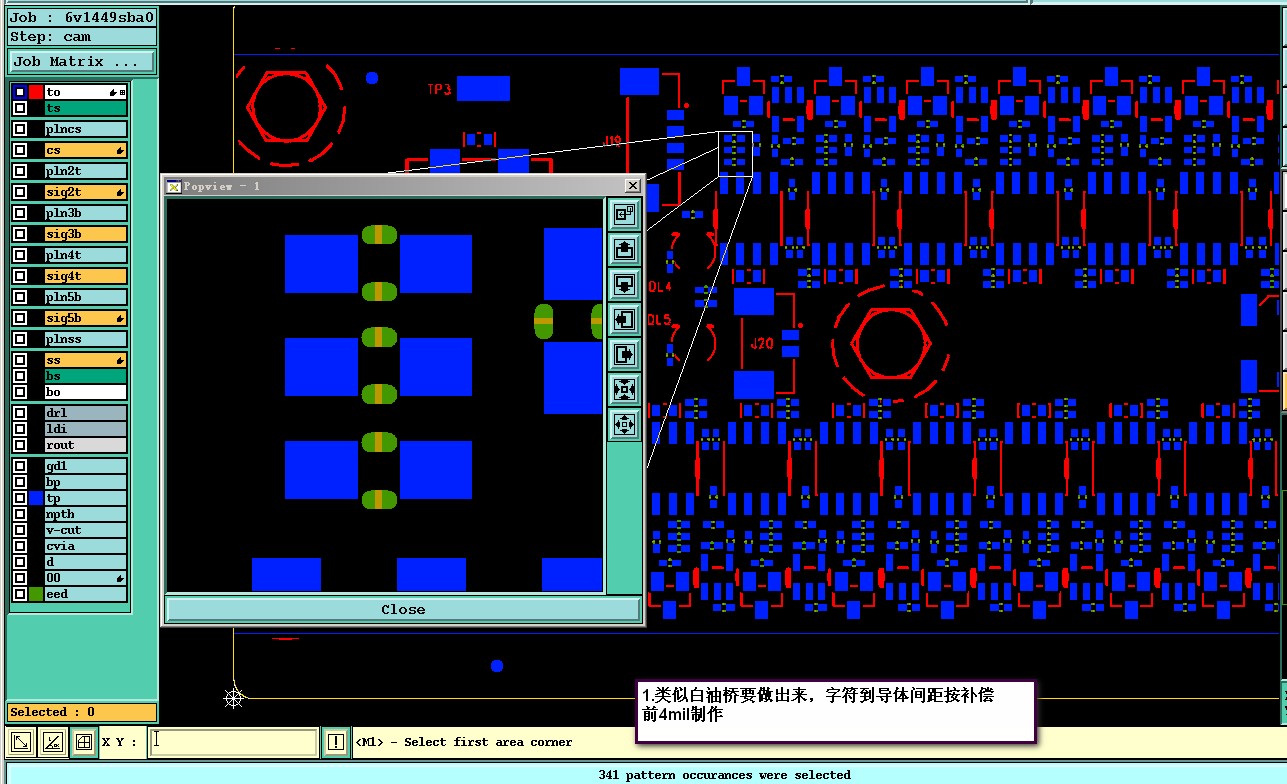Image resolution: width=1287 pixels, height=784 pixels.
Task: Select layer name 'ts' in layer list
Action: (85, 108)
